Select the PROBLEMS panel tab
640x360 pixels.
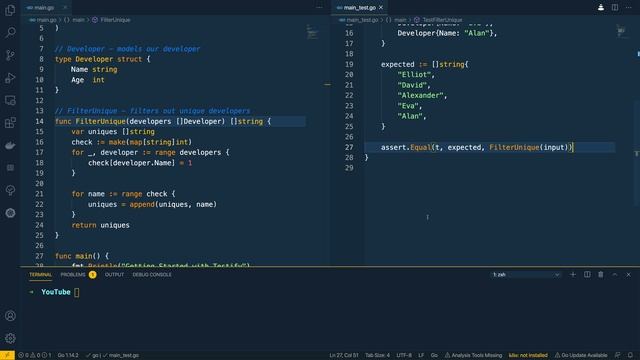73,275
